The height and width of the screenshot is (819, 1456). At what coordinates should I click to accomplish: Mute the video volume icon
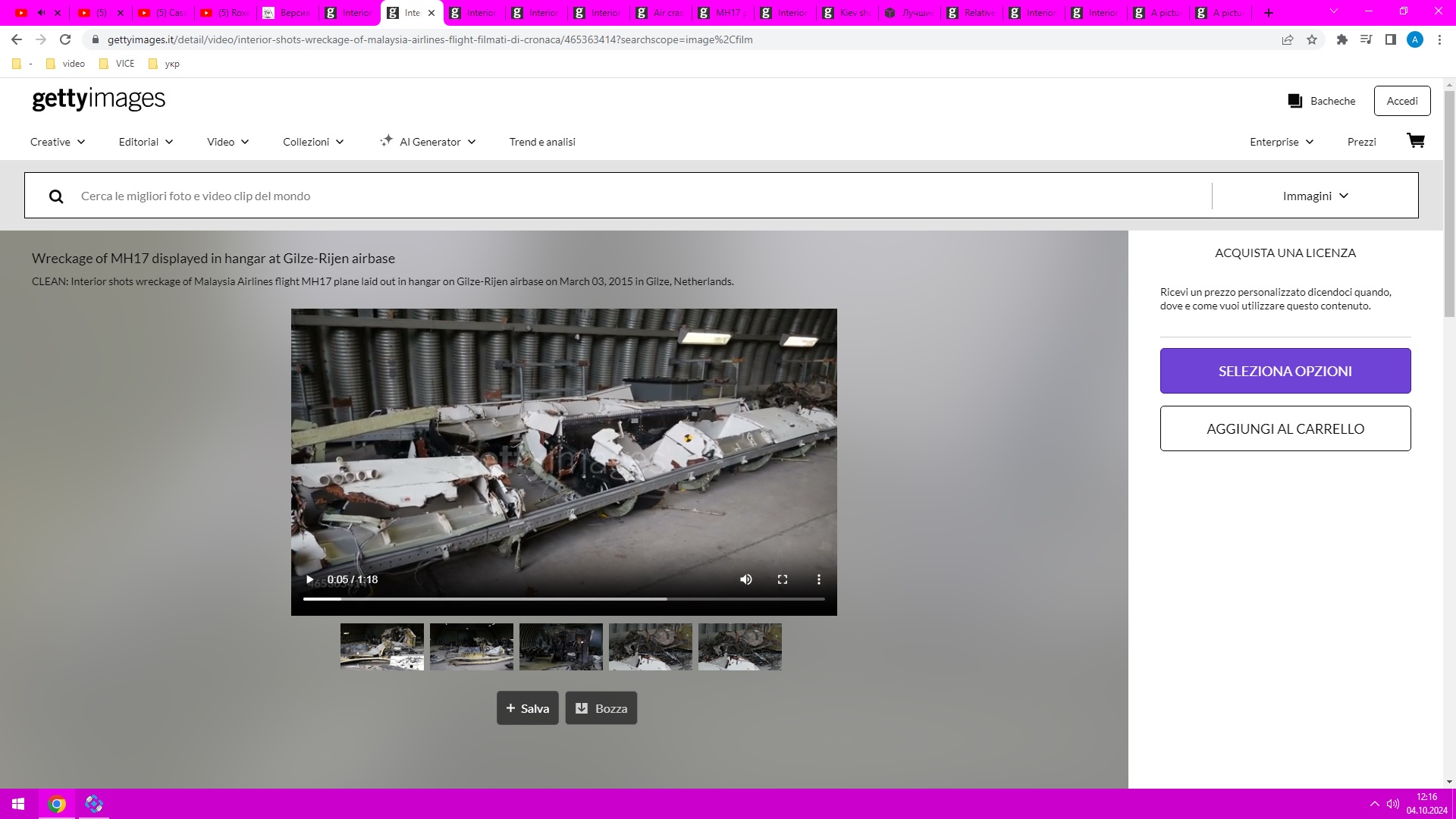746,579
